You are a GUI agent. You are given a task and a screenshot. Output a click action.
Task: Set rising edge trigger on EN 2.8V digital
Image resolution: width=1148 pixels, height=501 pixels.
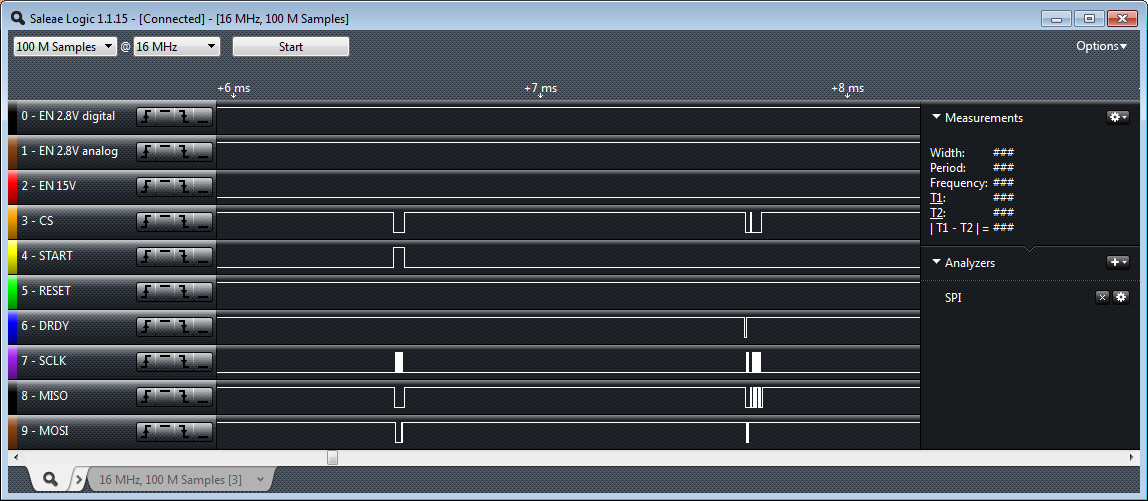(x=146, y=116)
